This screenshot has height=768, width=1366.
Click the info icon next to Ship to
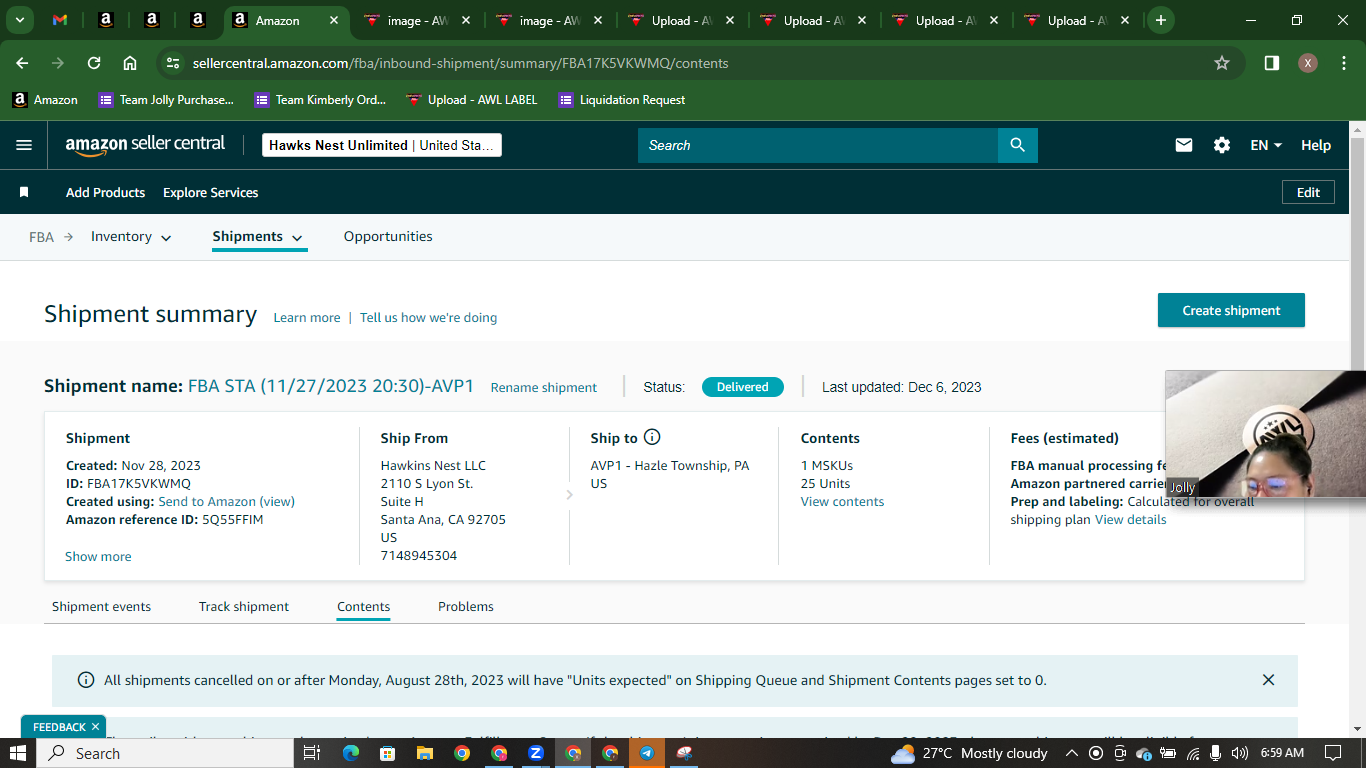(652, 437)
